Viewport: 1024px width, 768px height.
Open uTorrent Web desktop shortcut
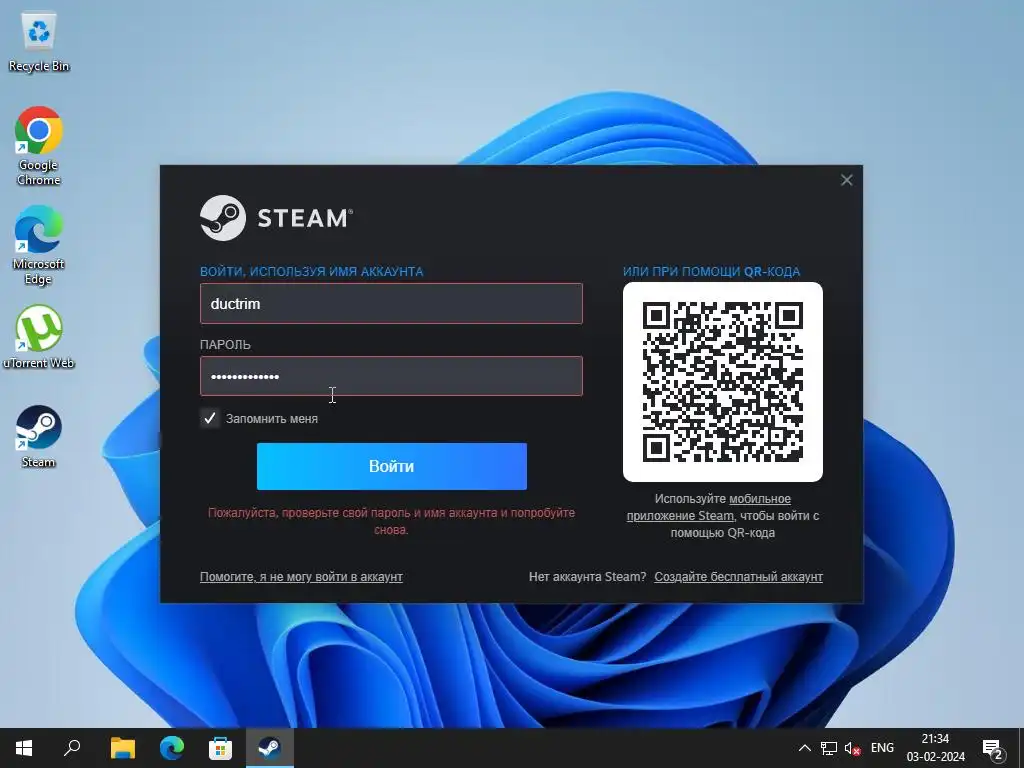pyautogui.click(x=39, y=337)
